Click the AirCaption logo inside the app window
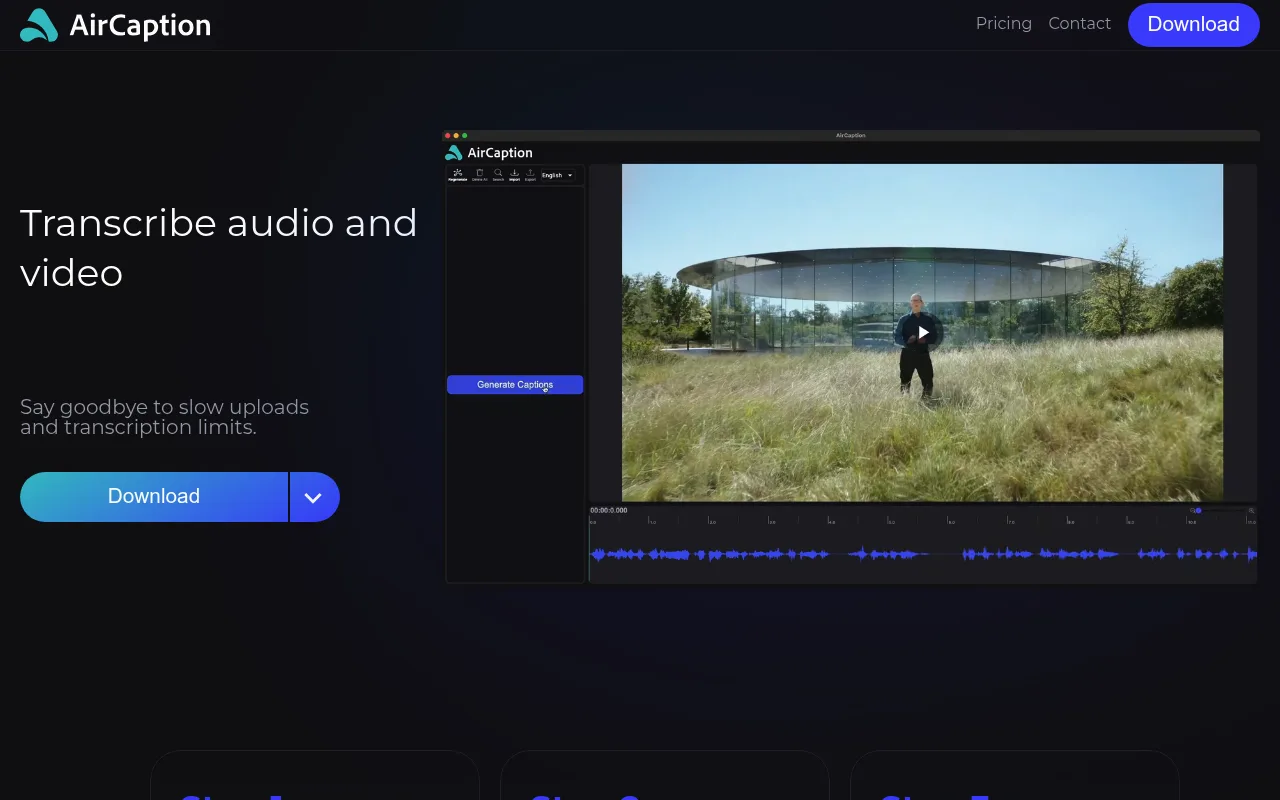This screenshot has width=1280, height=800. [x=489, y=153]
